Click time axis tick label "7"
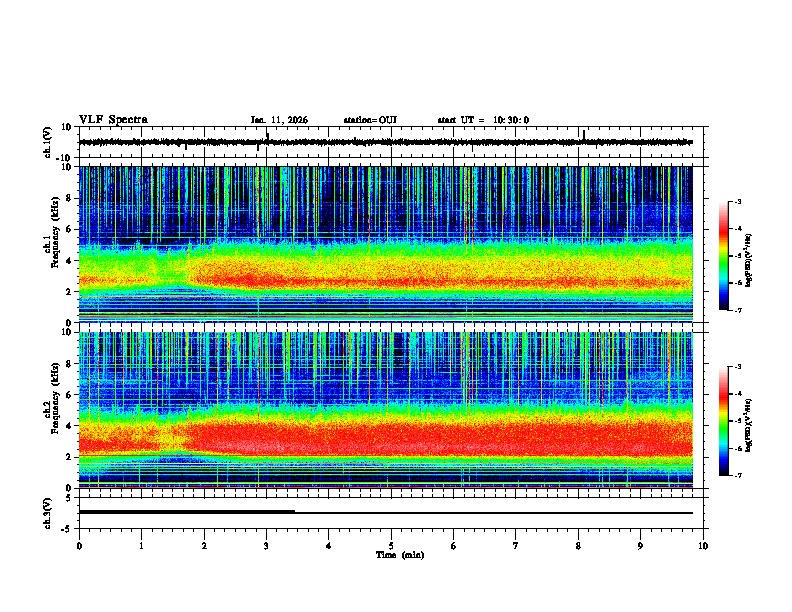Viewport: 792px width, 612px height. pos(516,546)
